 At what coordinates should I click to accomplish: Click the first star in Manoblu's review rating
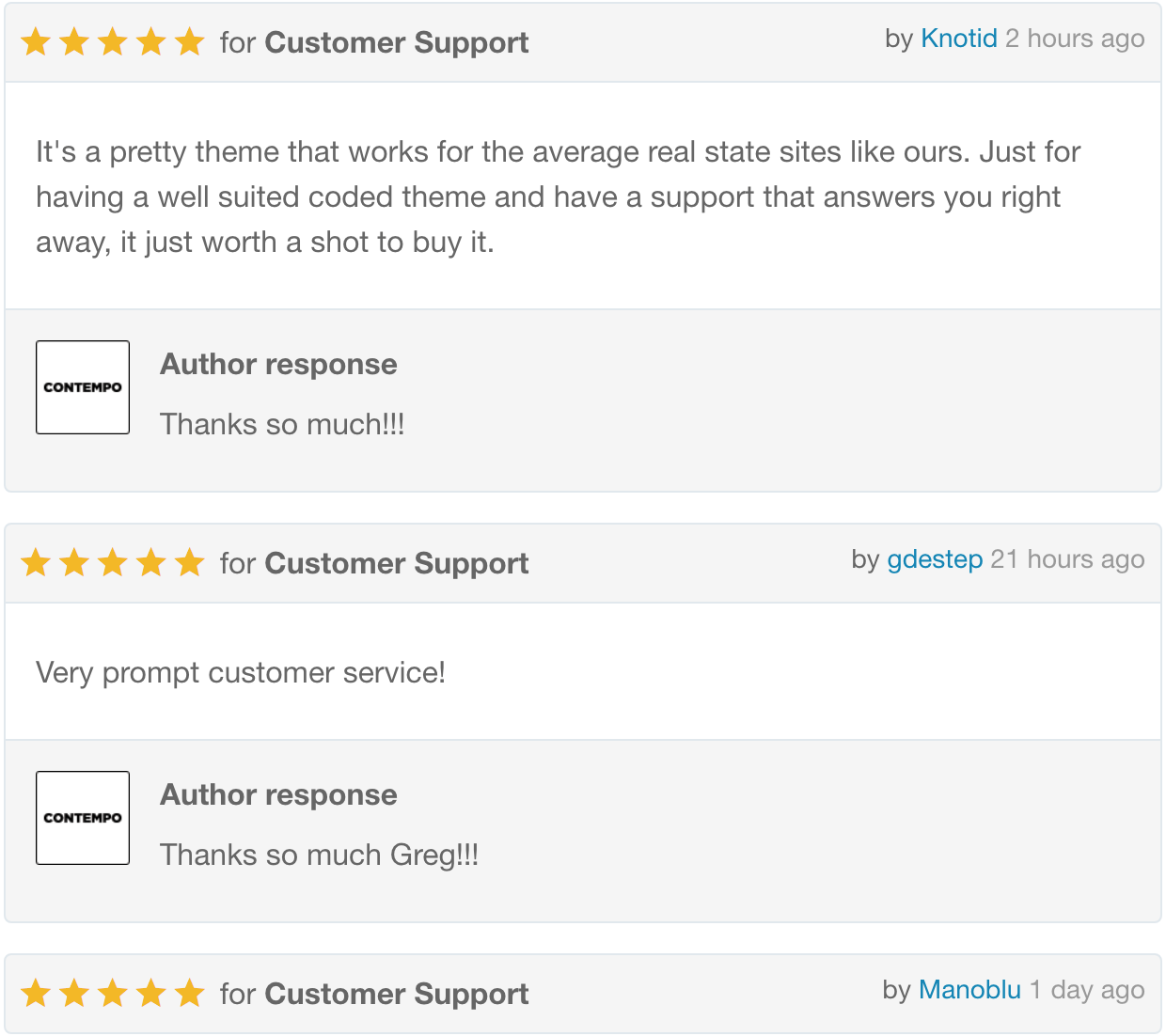click(x=36, y=994)
